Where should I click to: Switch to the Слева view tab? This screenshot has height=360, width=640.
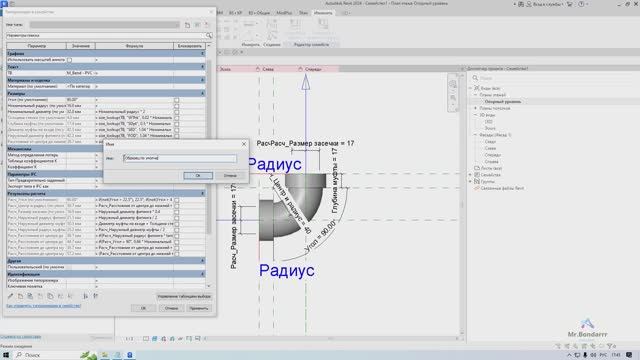pos(268,69)
